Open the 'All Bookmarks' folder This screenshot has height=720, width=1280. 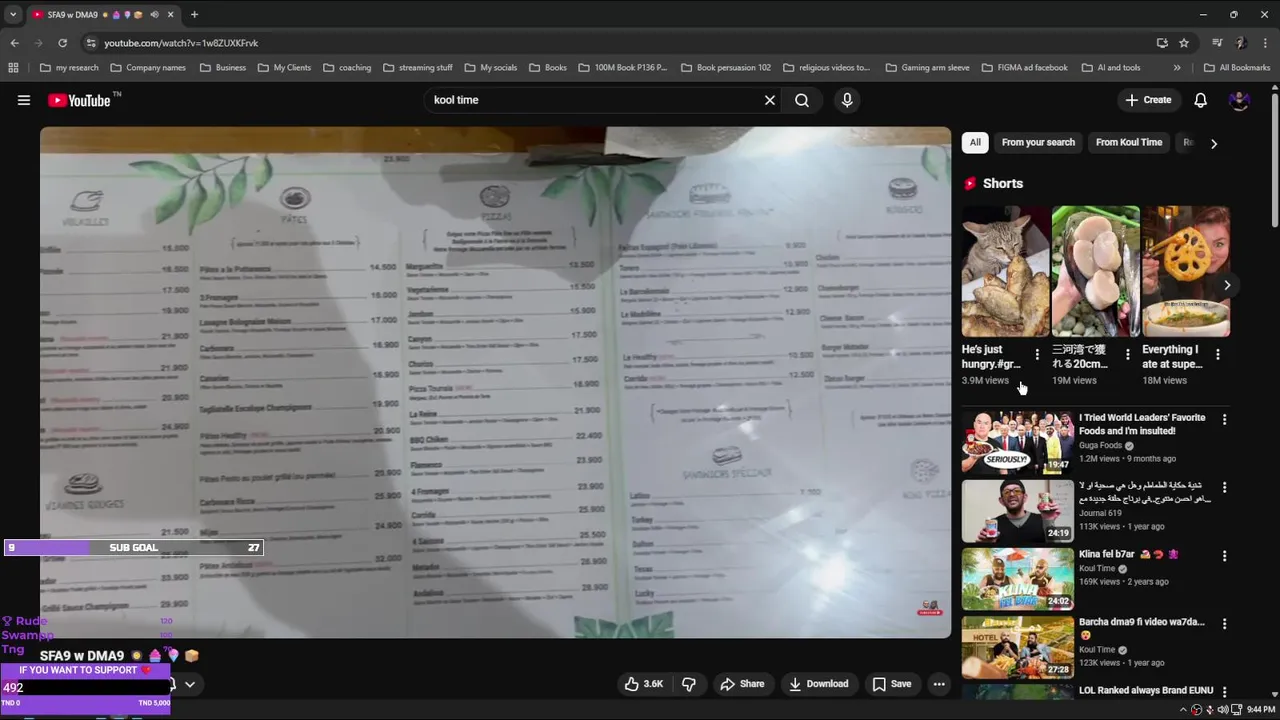pos(1237,67)
